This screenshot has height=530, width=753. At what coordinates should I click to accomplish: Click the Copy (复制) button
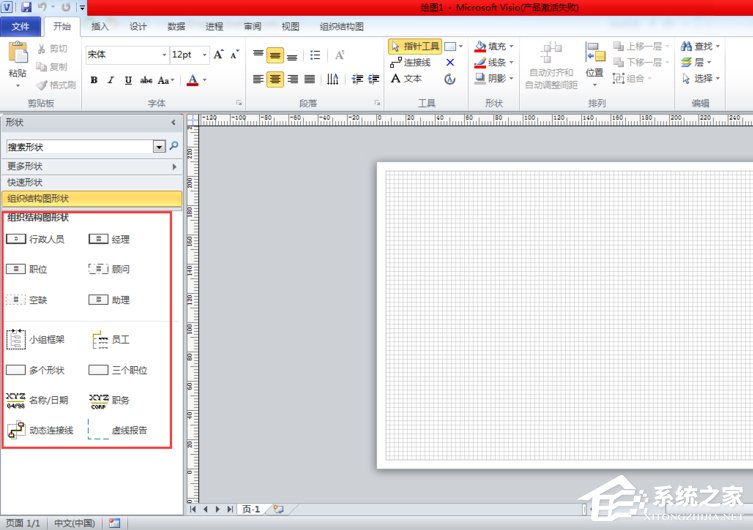[52, 67]
